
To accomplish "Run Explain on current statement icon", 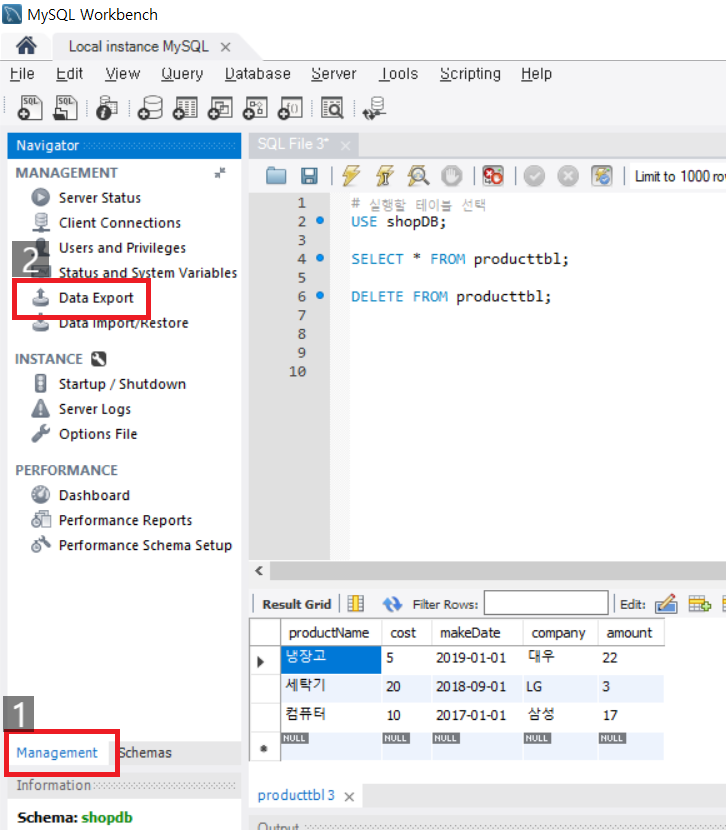I will (x=418, y=176).
